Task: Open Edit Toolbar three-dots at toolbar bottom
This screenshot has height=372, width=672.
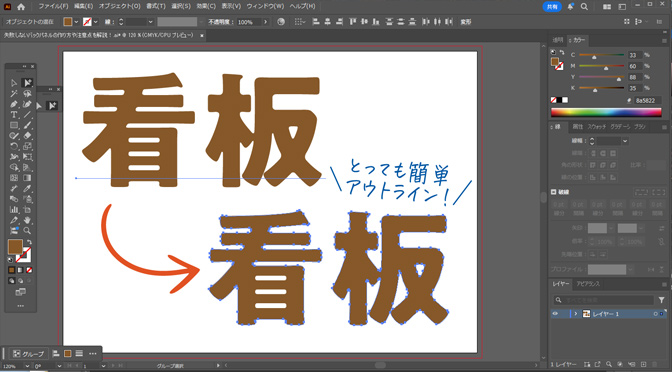Action: click(x=21, y=306)
